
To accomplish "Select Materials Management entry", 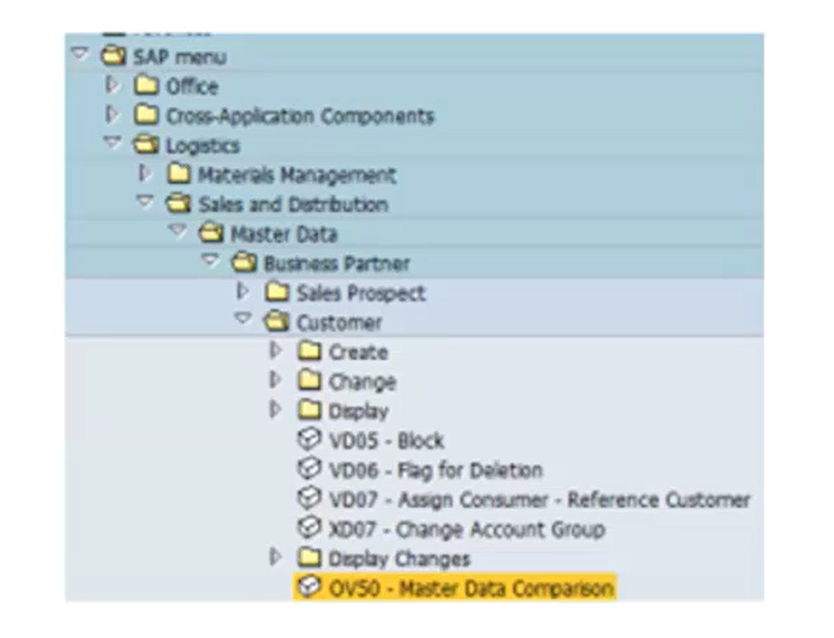I will pos(297,175).
